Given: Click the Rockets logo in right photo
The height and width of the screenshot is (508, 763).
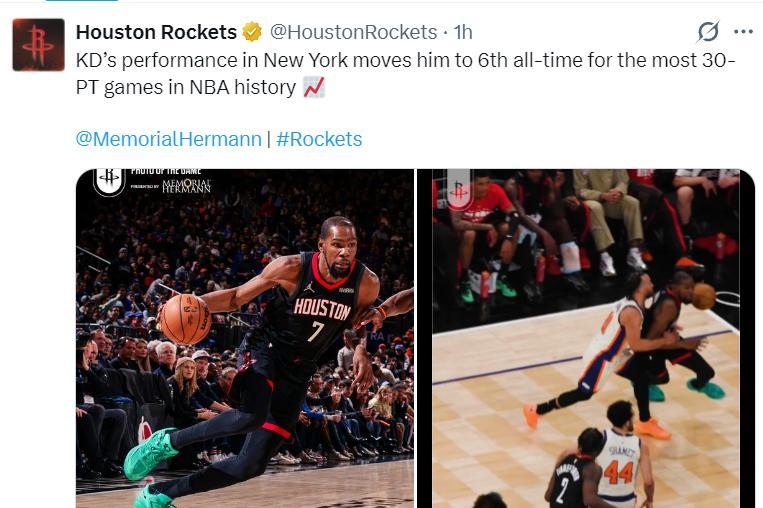Looking at the screenshot, I should (458, 189).
